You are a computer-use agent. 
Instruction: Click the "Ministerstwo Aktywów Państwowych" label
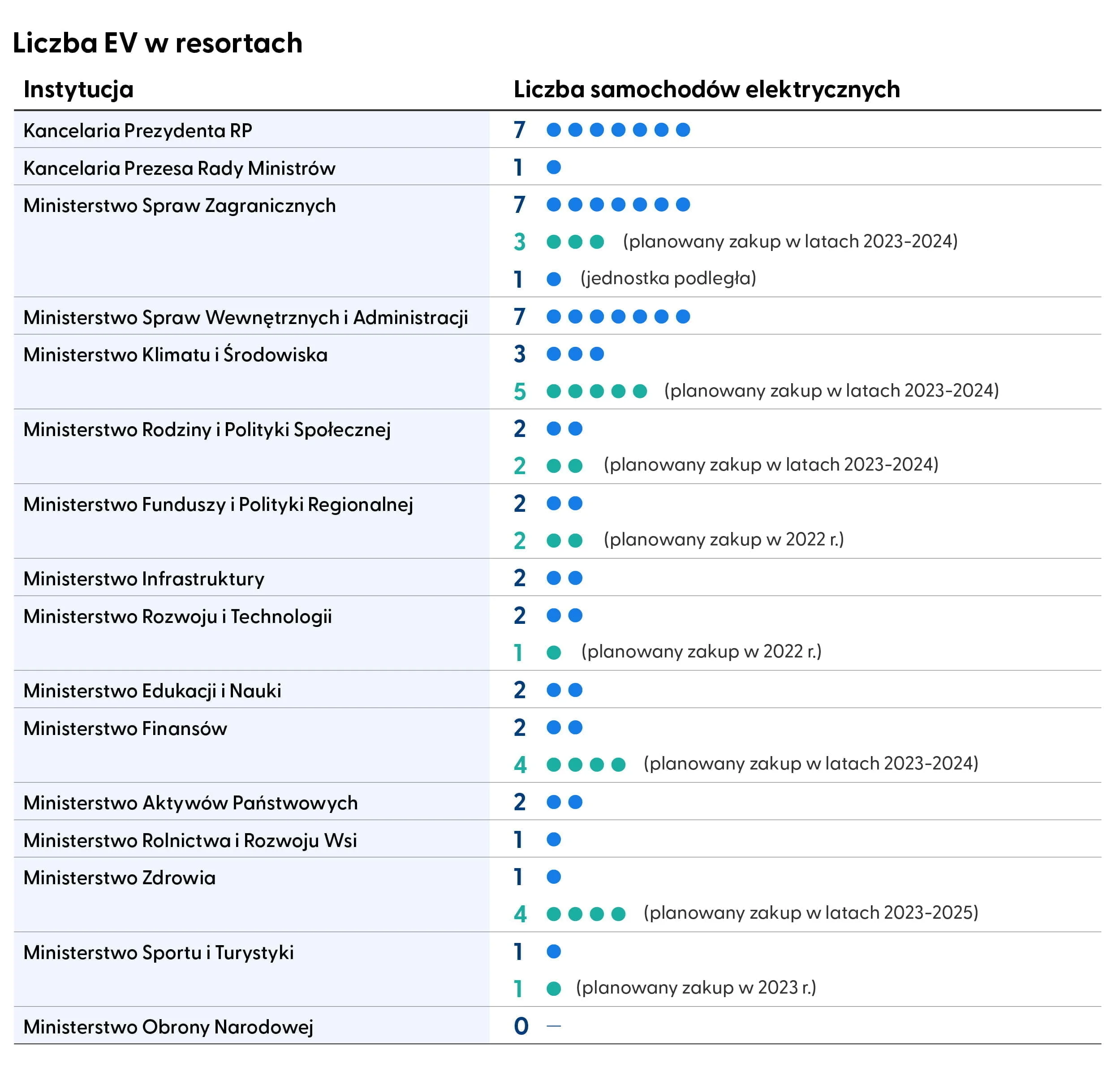pos(190,803)
